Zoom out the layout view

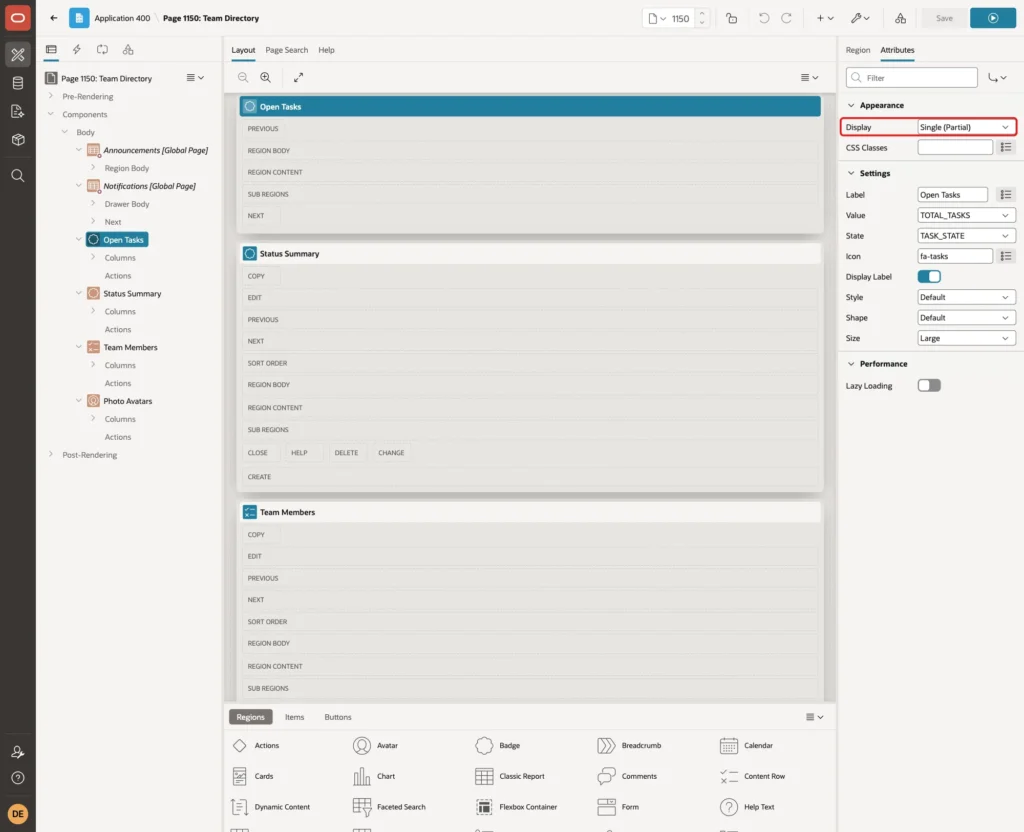tap(243, 77)
